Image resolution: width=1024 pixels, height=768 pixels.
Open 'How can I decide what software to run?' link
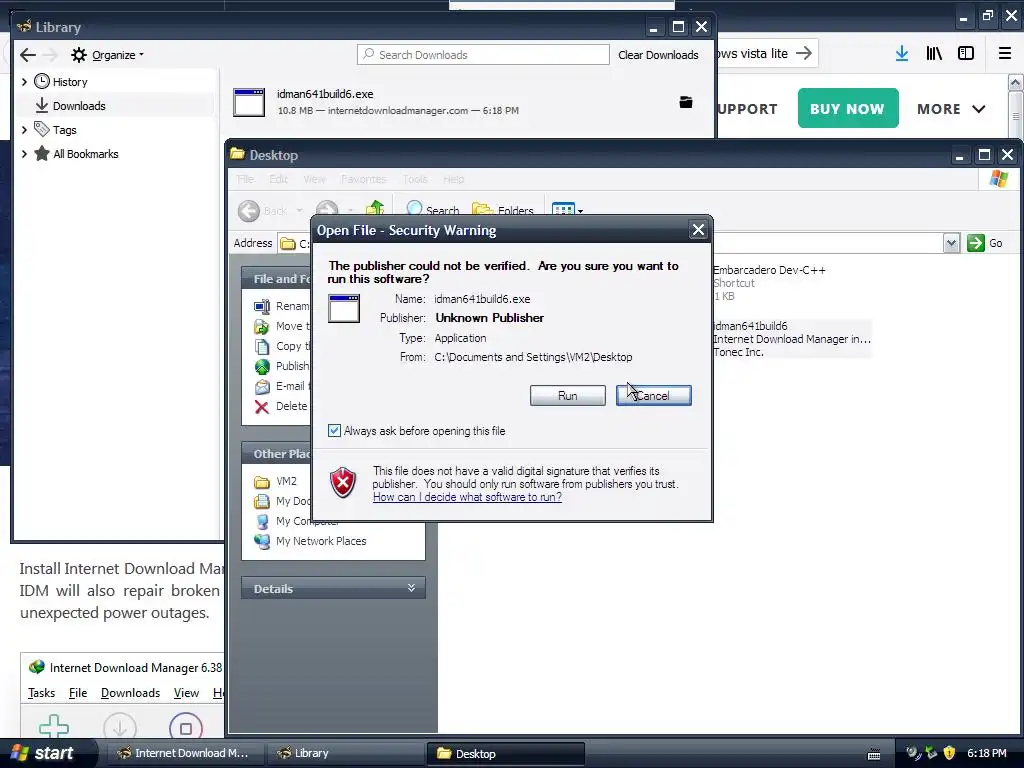(467, 497)
